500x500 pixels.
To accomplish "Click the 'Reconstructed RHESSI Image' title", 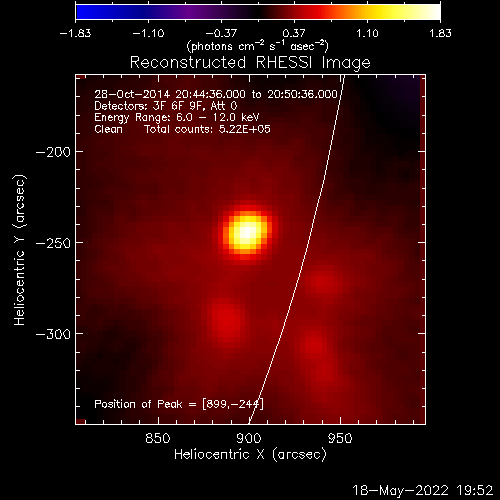I will [250, 63].
